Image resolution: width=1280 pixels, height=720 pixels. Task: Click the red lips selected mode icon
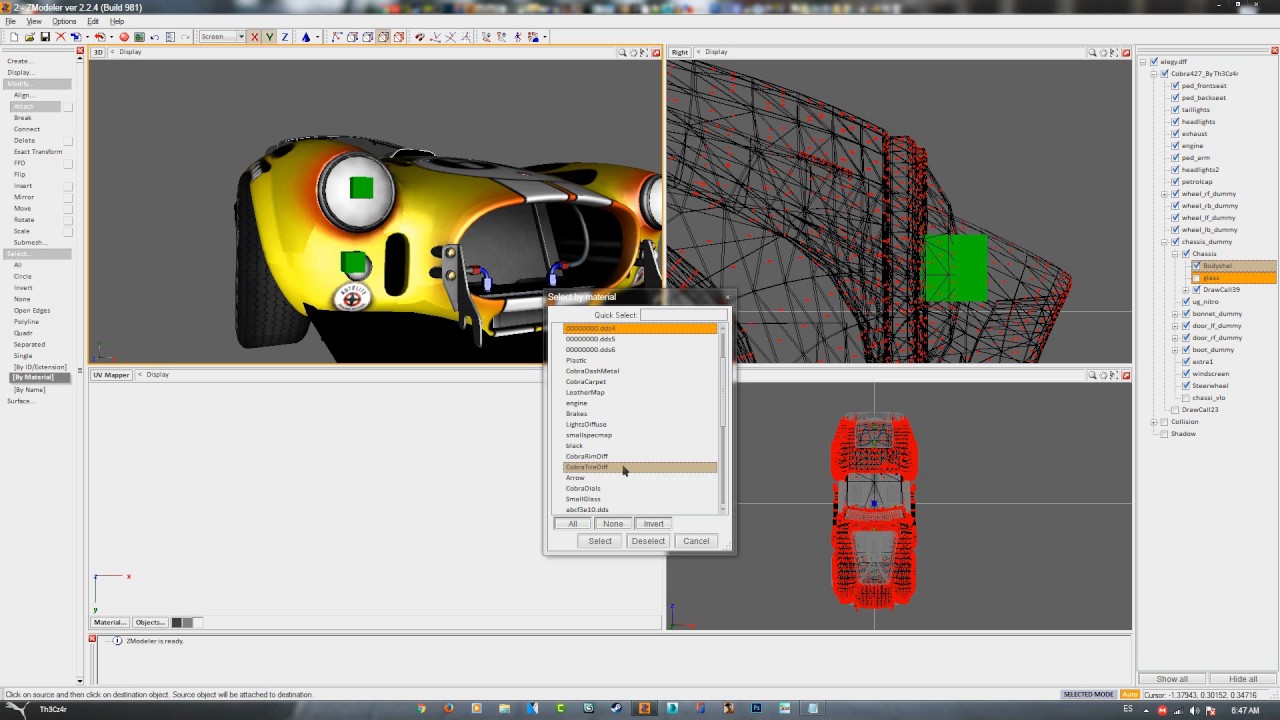(x=420, y=37)
